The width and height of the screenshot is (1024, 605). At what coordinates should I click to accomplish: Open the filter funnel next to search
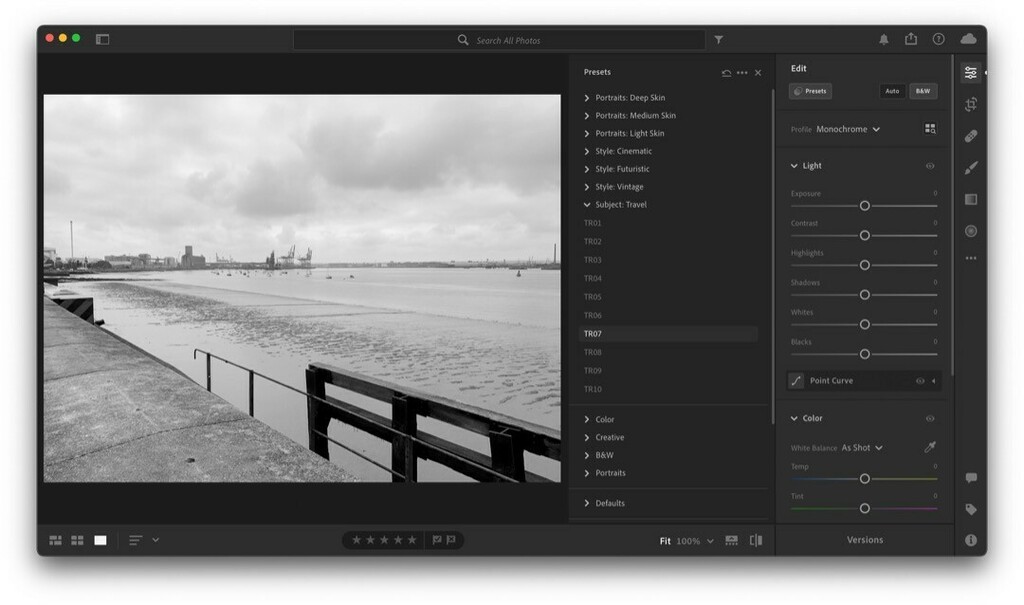click(x=718, y=40)
